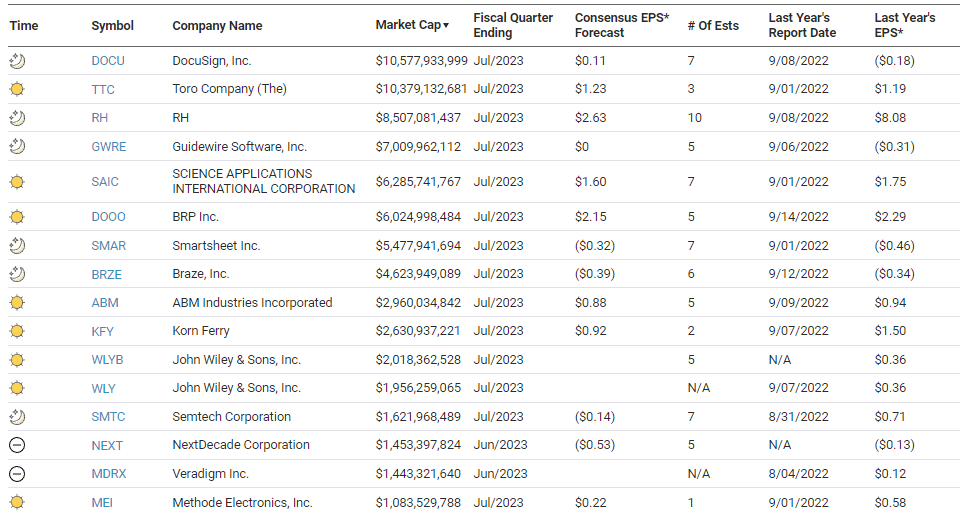Viewport: 962px width, 516px height.
Task: Click the moon icon beside BRZE
Action: point(17,274)
